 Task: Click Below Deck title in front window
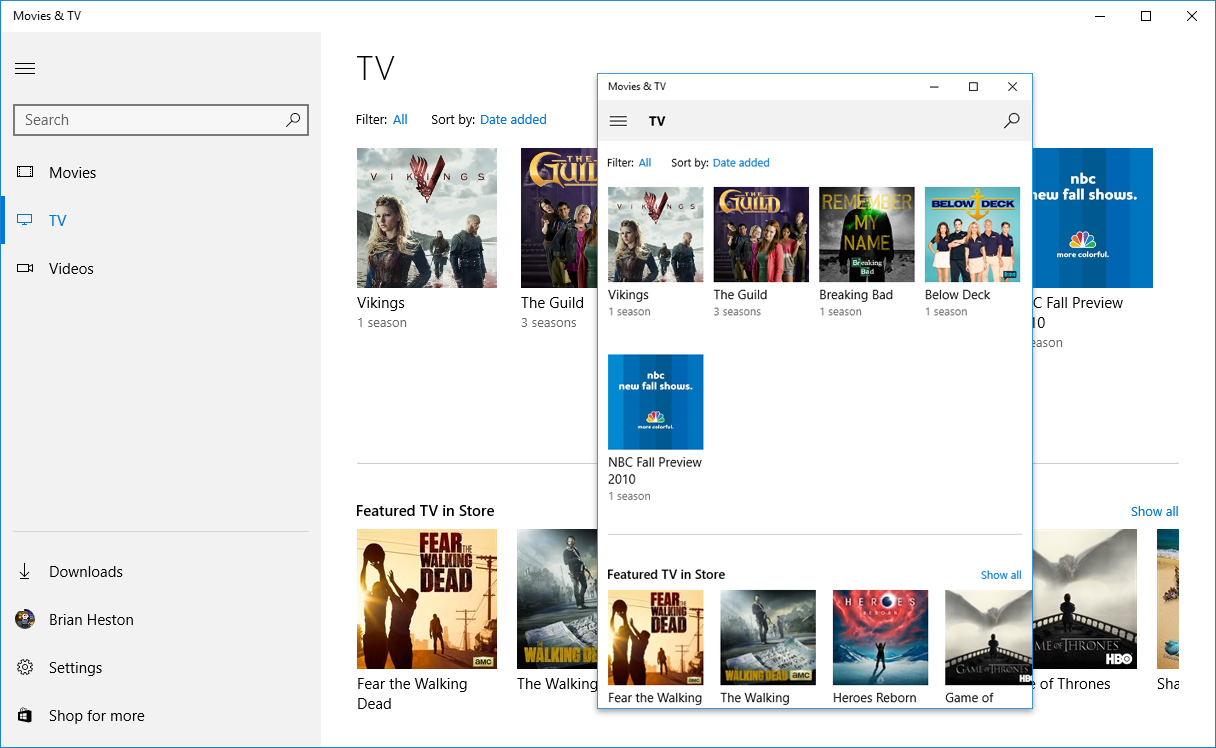[x=958, y=295]
